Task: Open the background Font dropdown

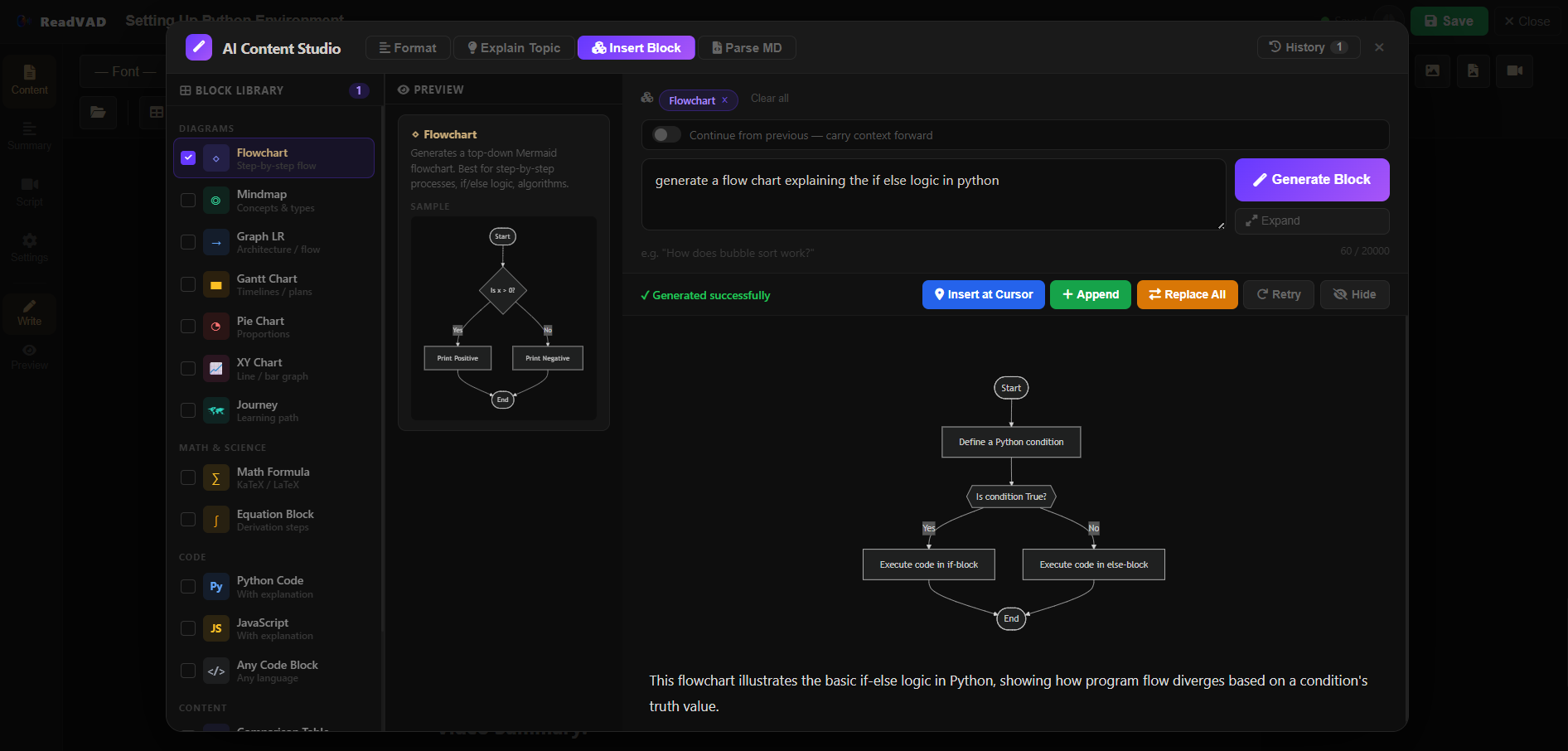Action: point(124,72)
